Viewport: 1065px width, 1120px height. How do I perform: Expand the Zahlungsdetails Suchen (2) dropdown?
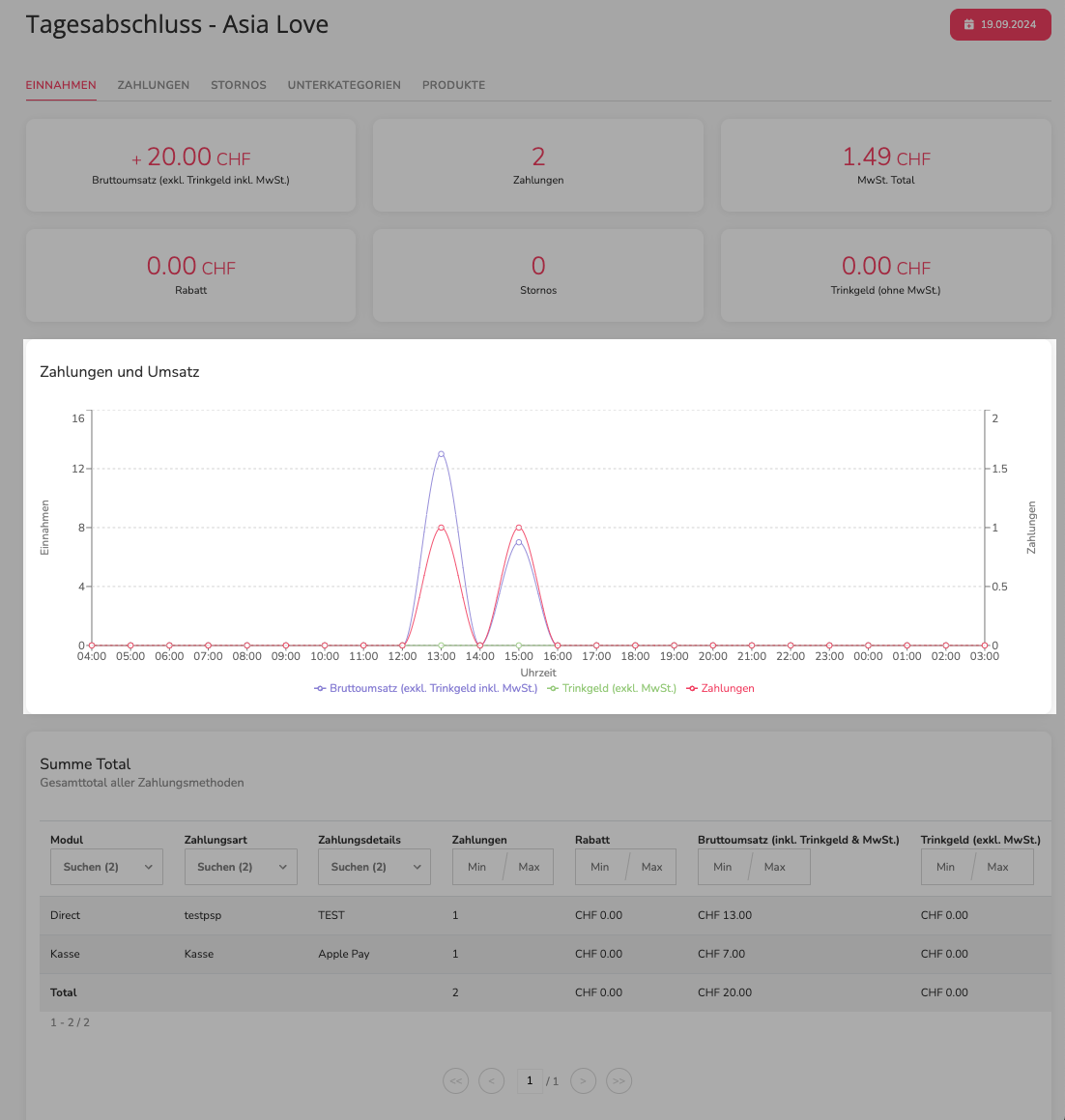click(x=374, y=867)
